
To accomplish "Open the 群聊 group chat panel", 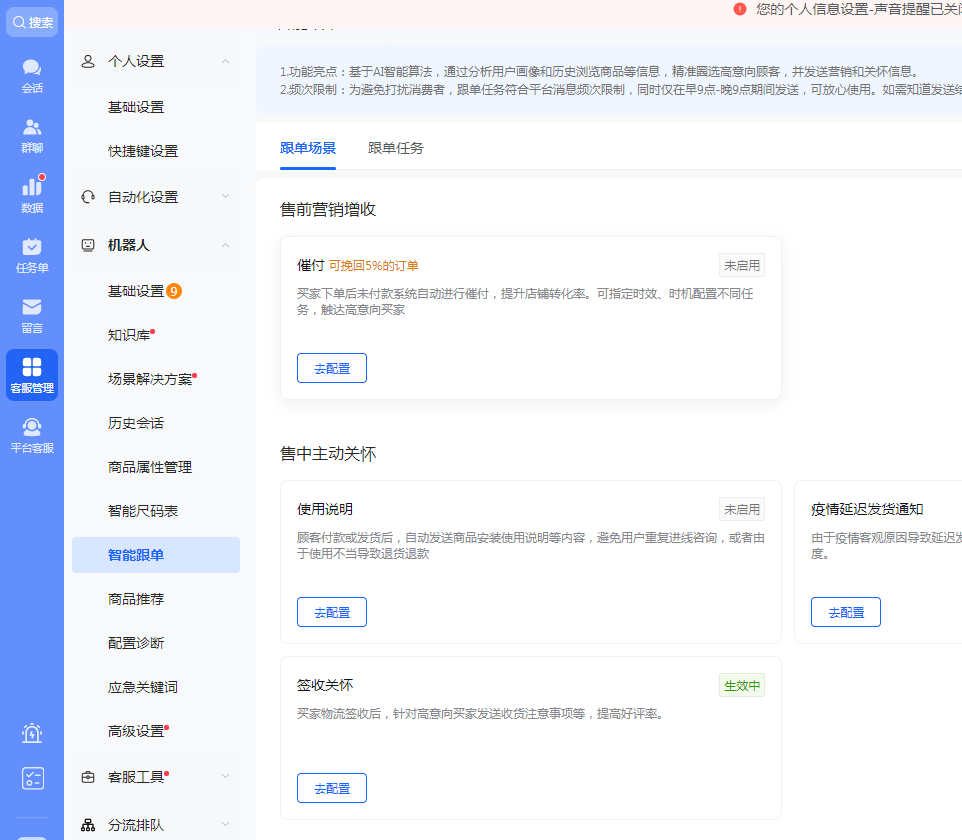I will [31, 133].
